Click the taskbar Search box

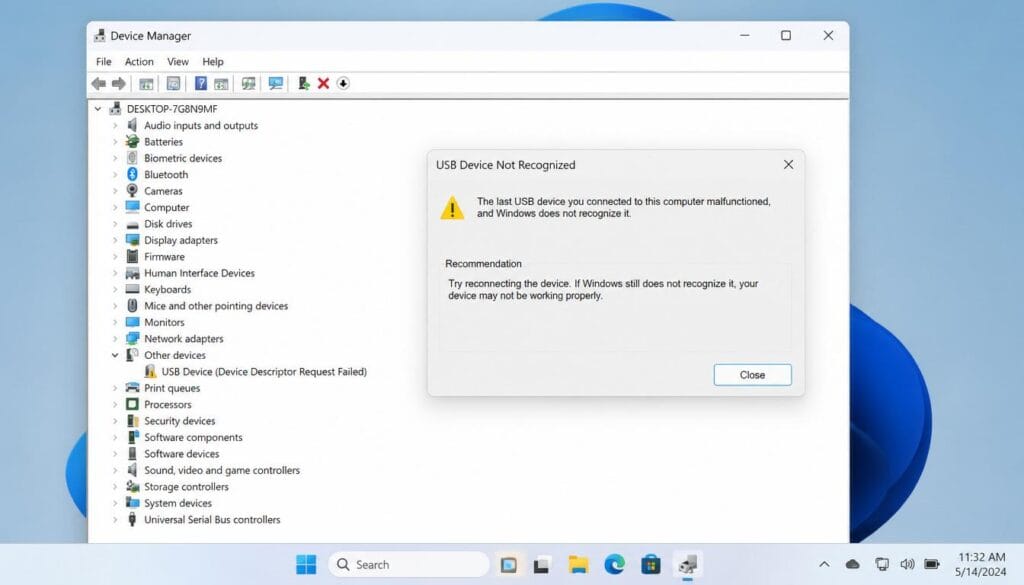(409, 564)
